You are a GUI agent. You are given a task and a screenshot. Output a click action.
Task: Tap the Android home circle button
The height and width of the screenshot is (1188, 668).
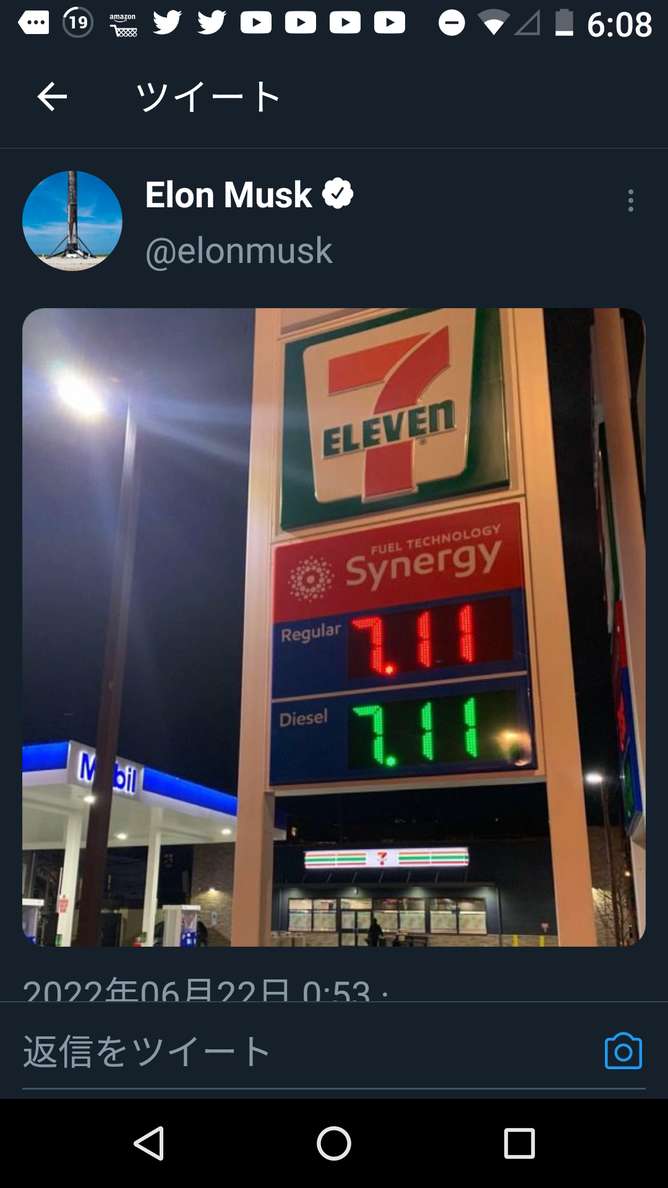(334, 1143)
